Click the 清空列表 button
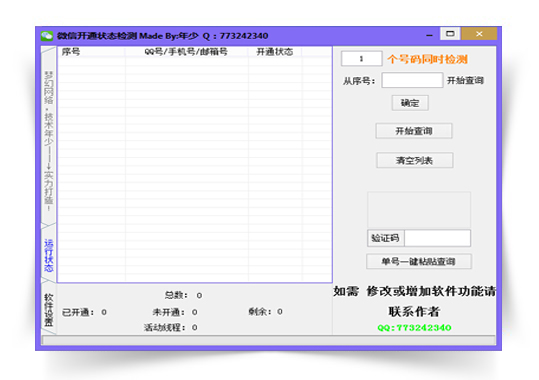539x380 pixels. 414,160
